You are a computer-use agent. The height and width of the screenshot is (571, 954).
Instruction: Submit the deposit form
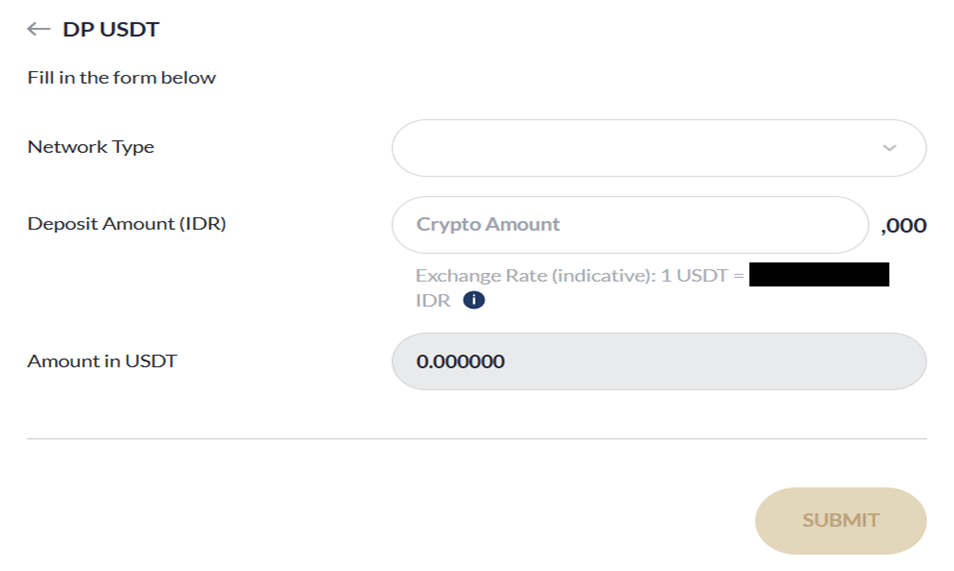tap(841, 520)
